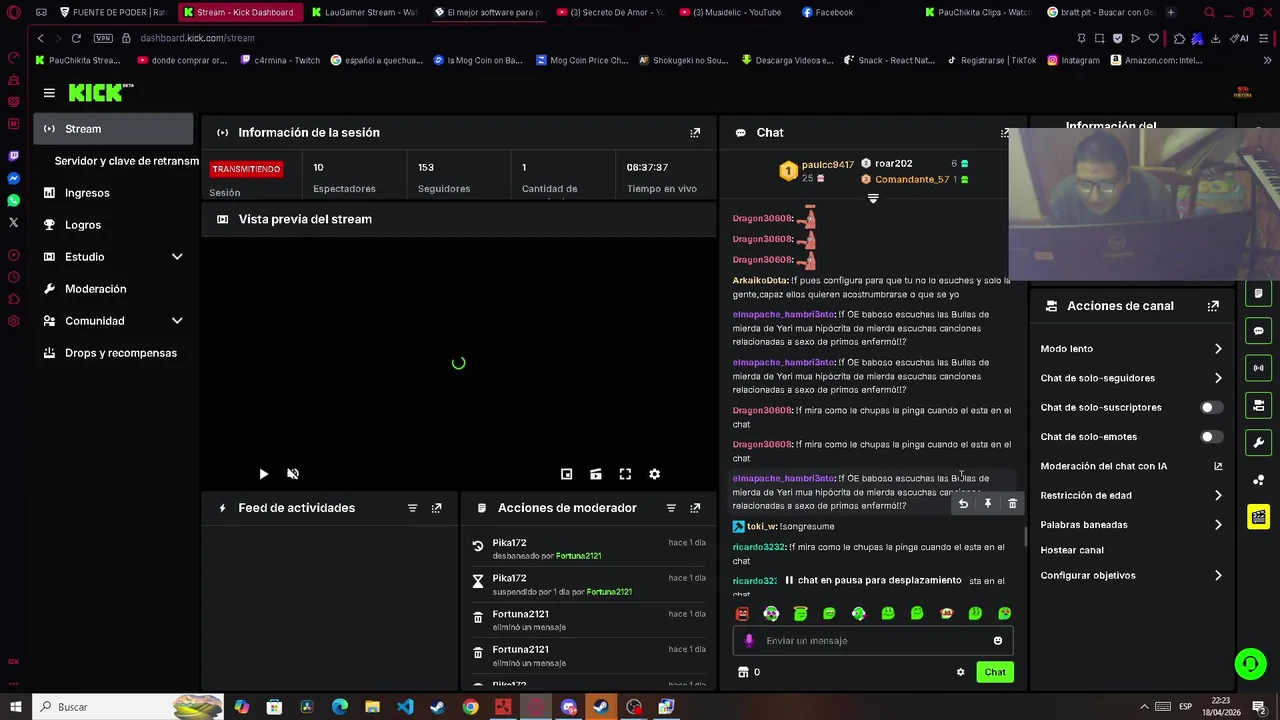Toggle Chat de solo-emotes
This screenshot has height=720, width=1280.
point(1210,437)
